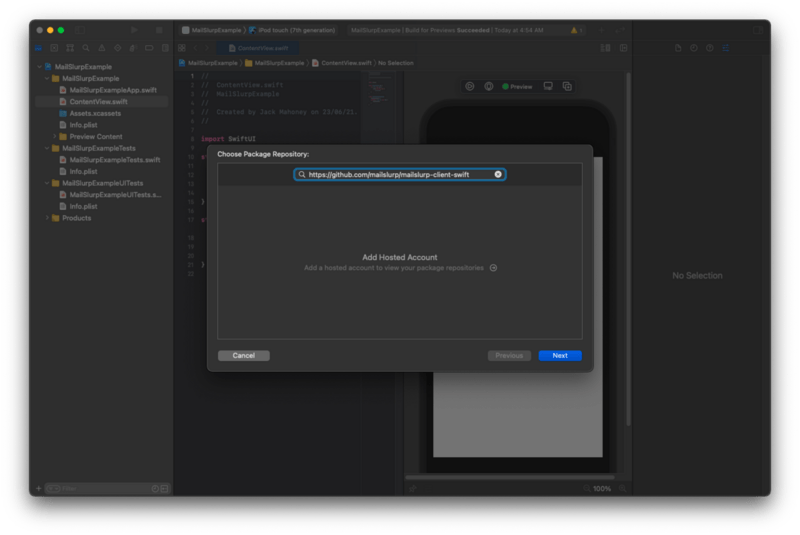This screenshot has height=535, width=800.
Task: Collapse the MailSlurpExample project root
Action: pyautogui.click(x=39, y=67)
